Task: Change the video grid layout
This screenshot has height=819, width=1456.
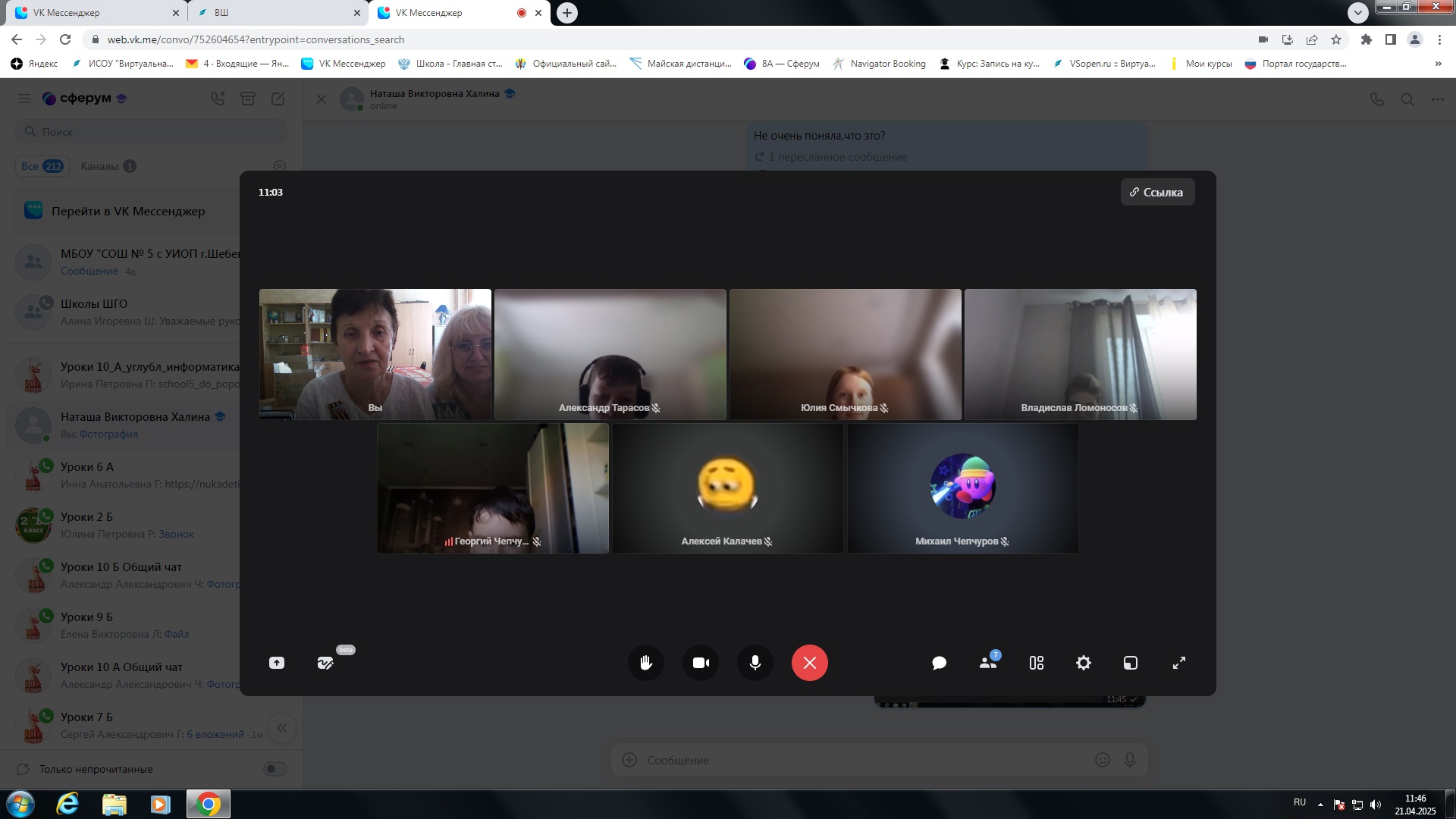Action: [1037, 663]
